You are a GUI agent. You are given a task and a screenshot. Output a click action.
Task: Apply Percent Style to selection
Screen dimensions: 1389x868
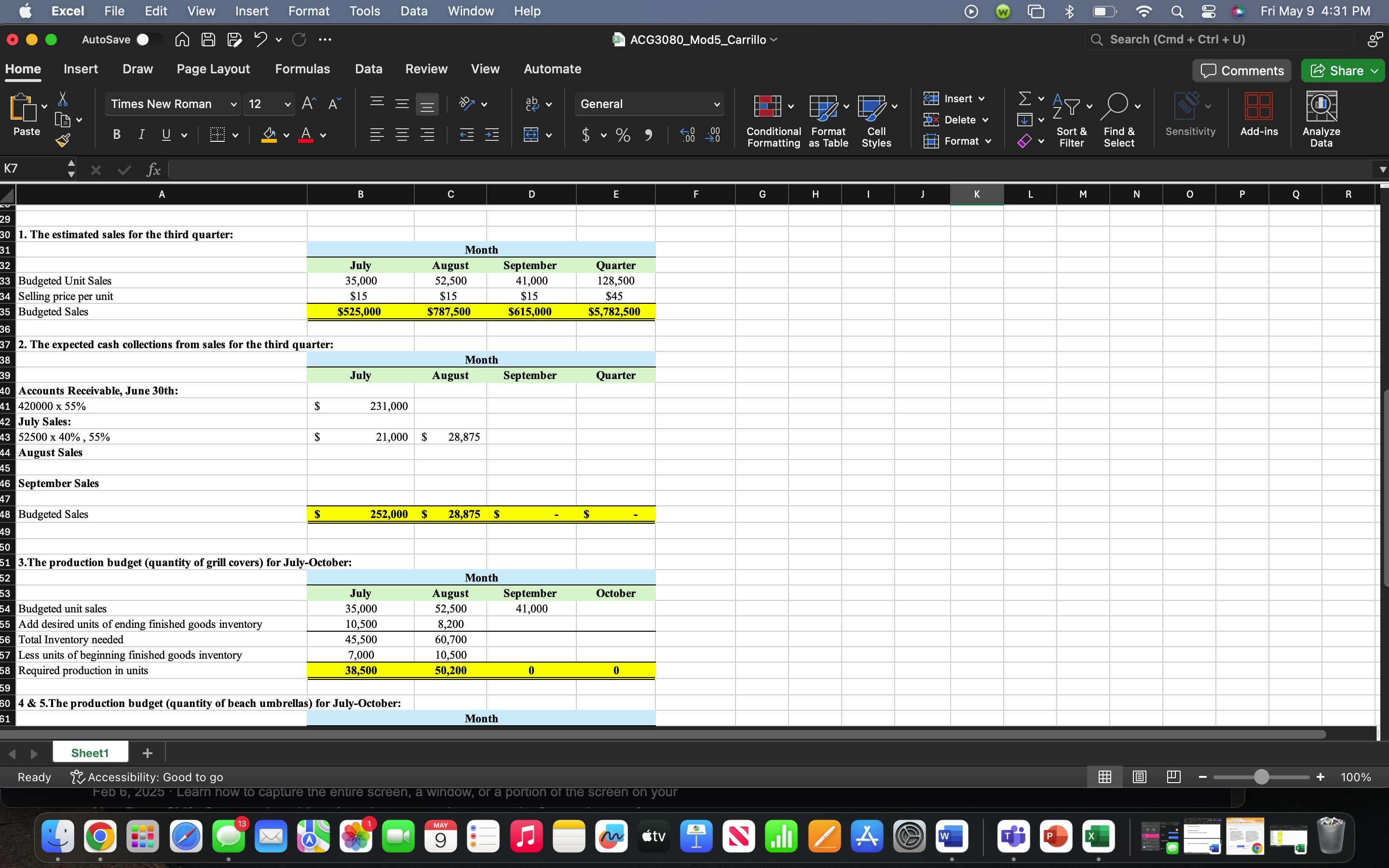pos(623,135)
